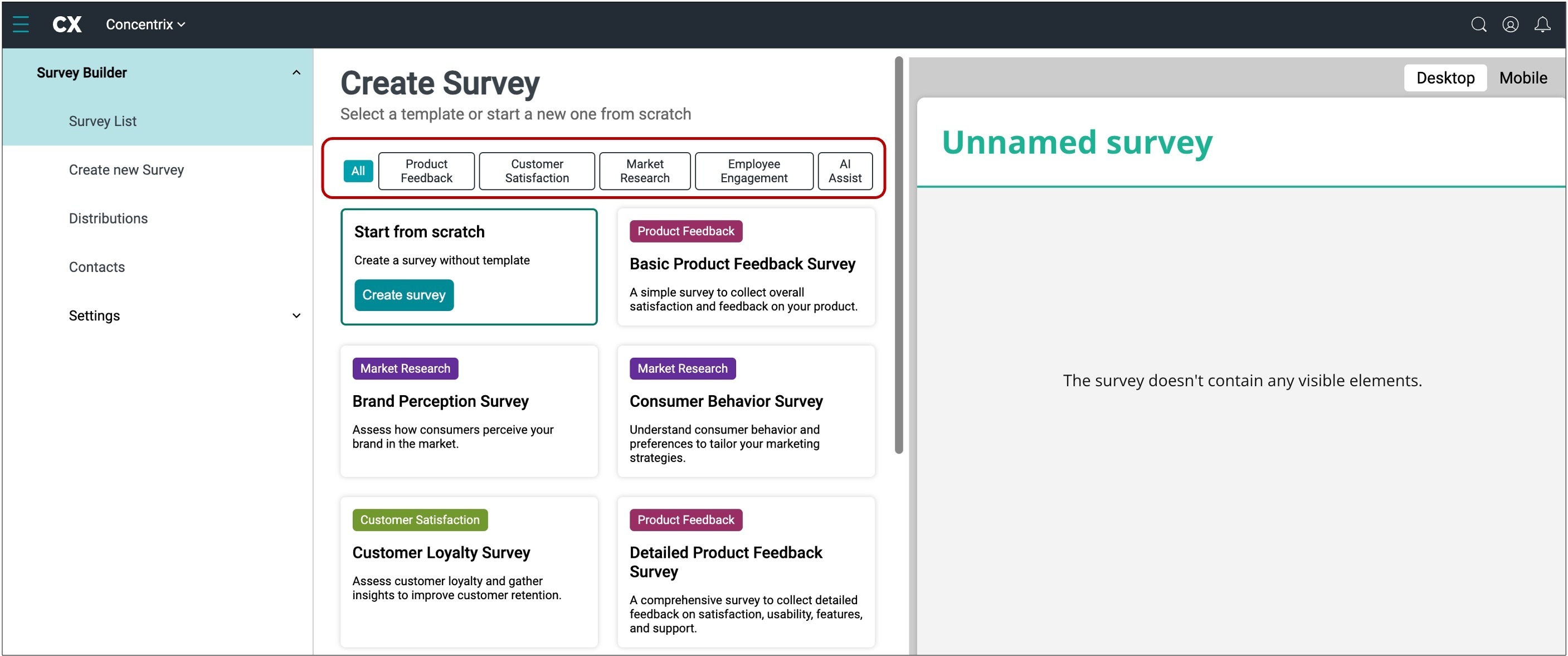Filter templates by Market Research
Image resolution: width=1568 pixels, height=656 pixels.
click(645, 171)
